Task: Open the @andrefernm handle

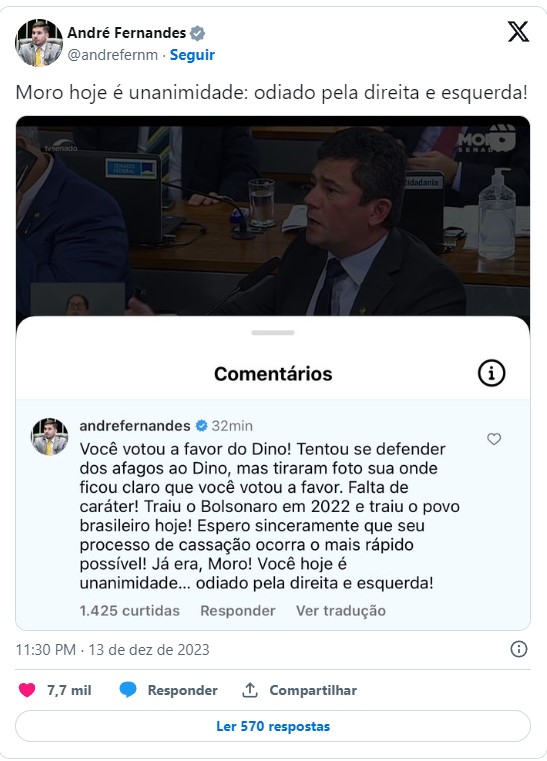Action: [x=113, y=55]
